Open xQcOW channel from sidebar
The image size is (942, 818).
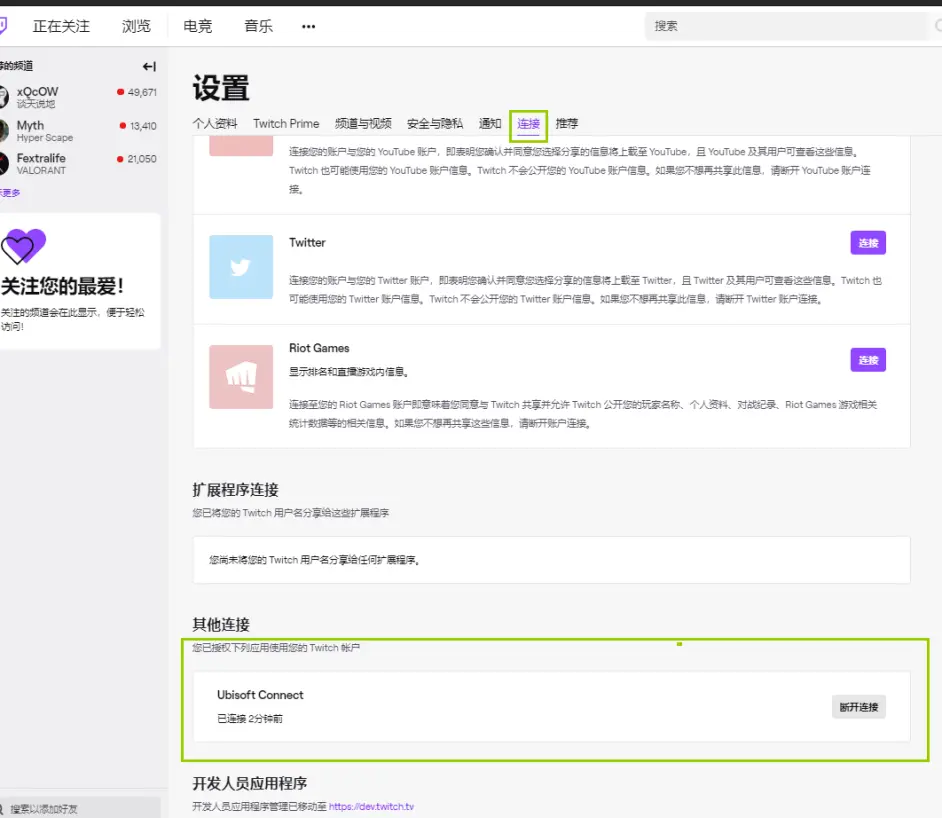(x=79, y=97)
